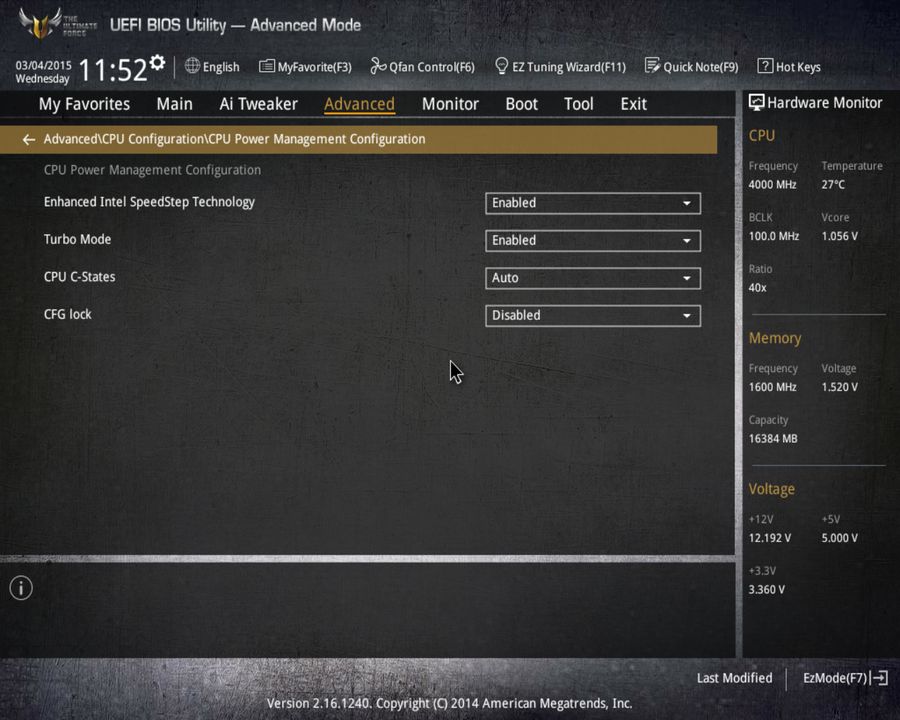The height and width of the screenshot is (720, 900).
Task: Click memory frequency 1600 MHz
Action: 773,387
